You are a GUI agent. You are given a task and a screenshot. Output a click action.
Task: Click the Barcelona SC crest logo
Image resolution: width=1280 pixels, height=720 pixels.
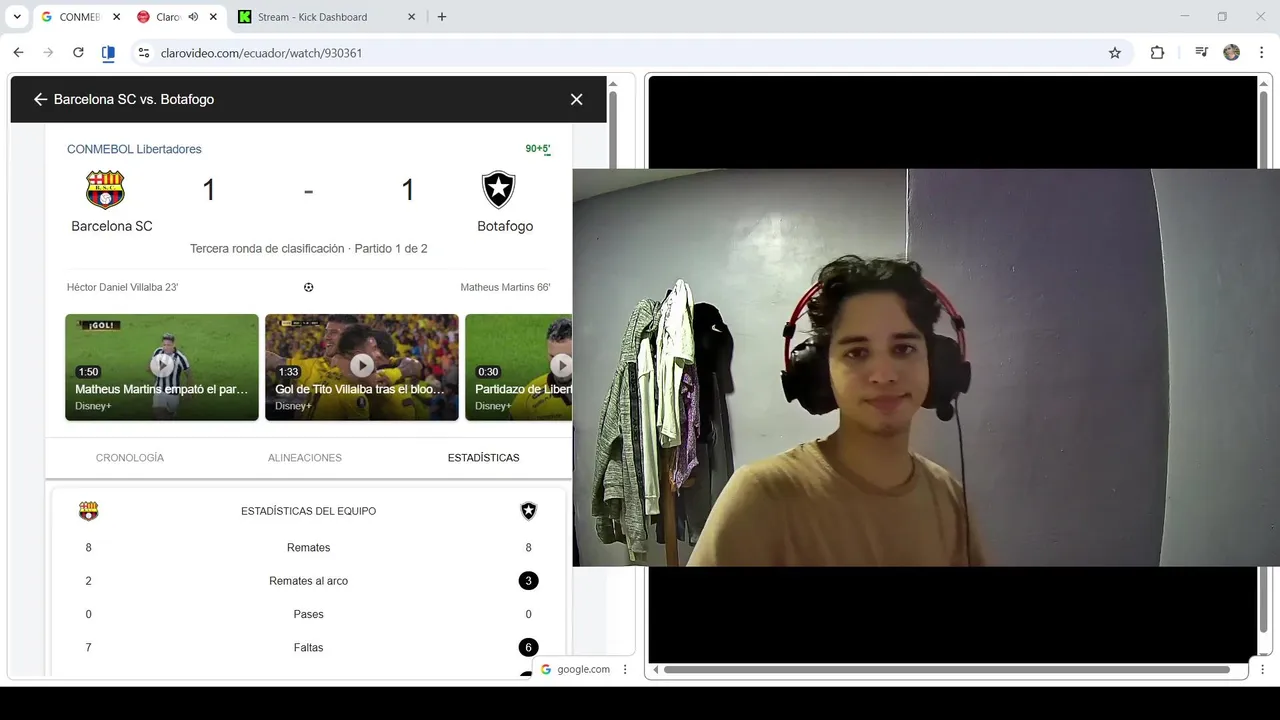(105, 189)
